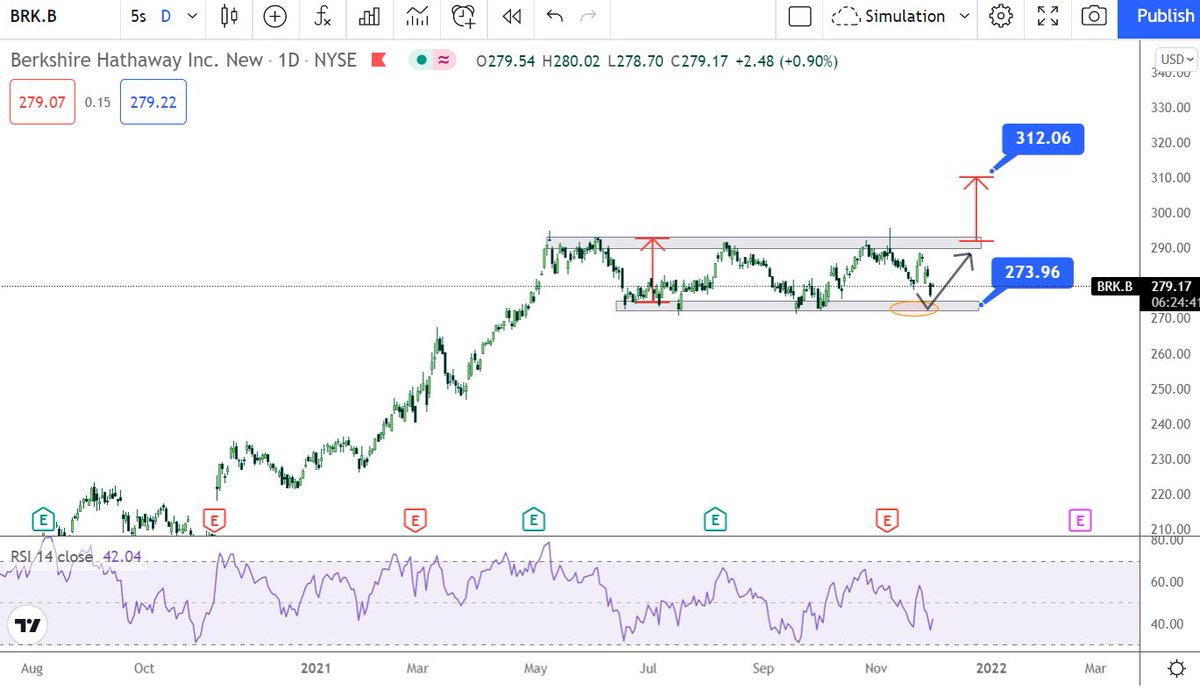The width and height of the screenshot is (1200, 690).
Task: Click the Rewind replay icon
Action: tap(511, 17)
